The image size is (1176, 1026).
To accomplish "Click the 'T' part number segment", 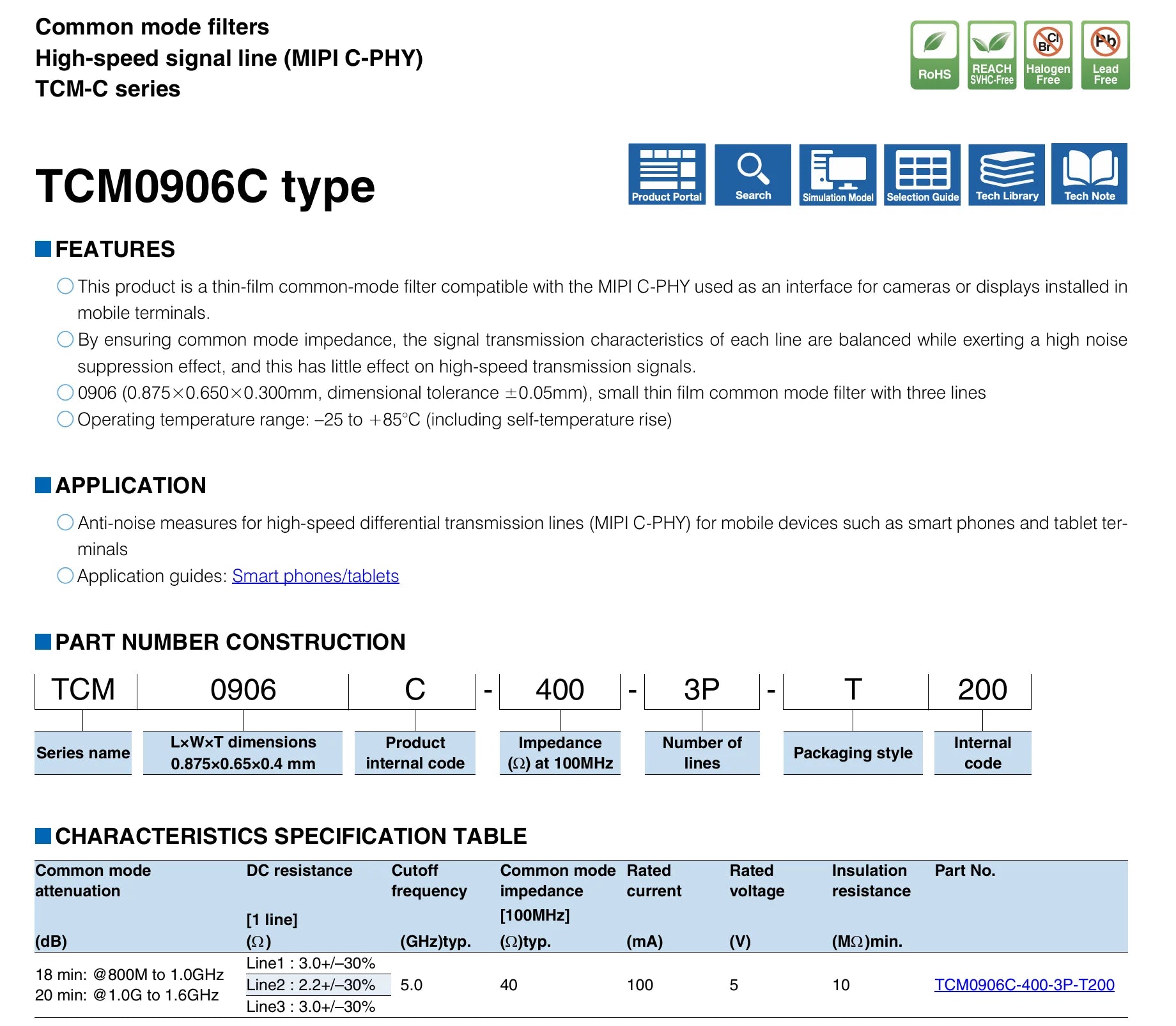I will tap(853, 690).
